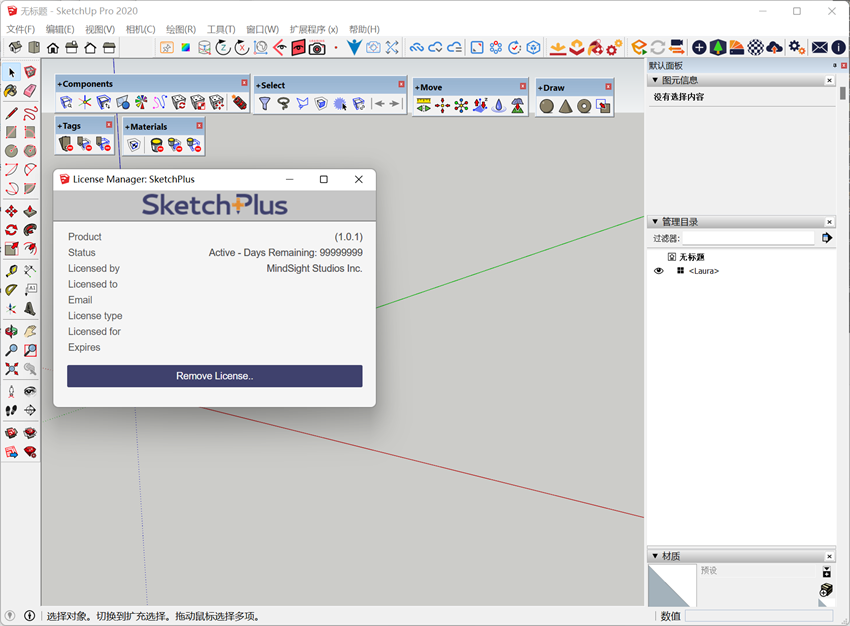Screen dimensions: 850x626
Task: Choose the Pan hand tool
Action: tap(30, 331)
